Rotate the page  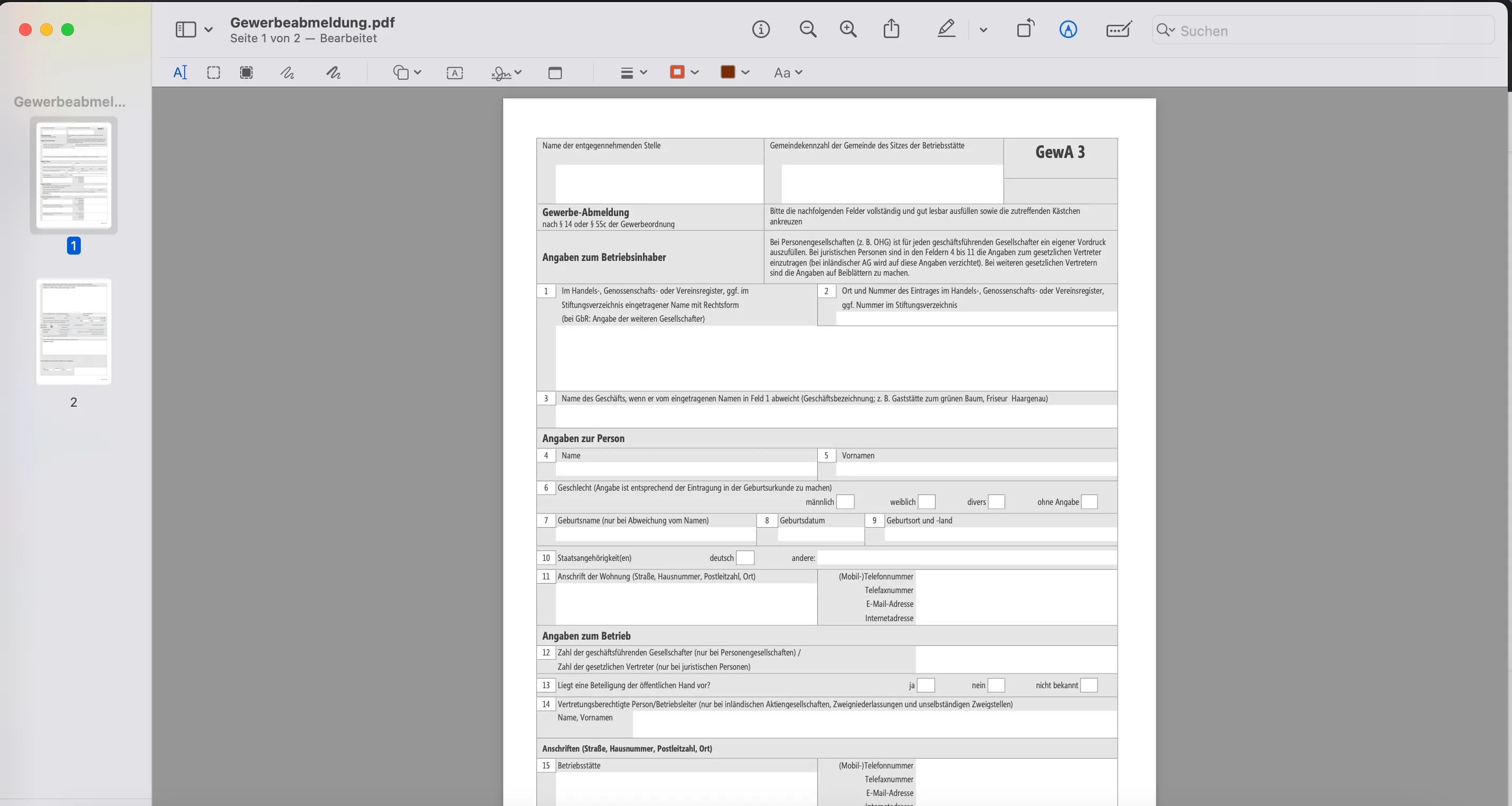[x=1025, y=29]
